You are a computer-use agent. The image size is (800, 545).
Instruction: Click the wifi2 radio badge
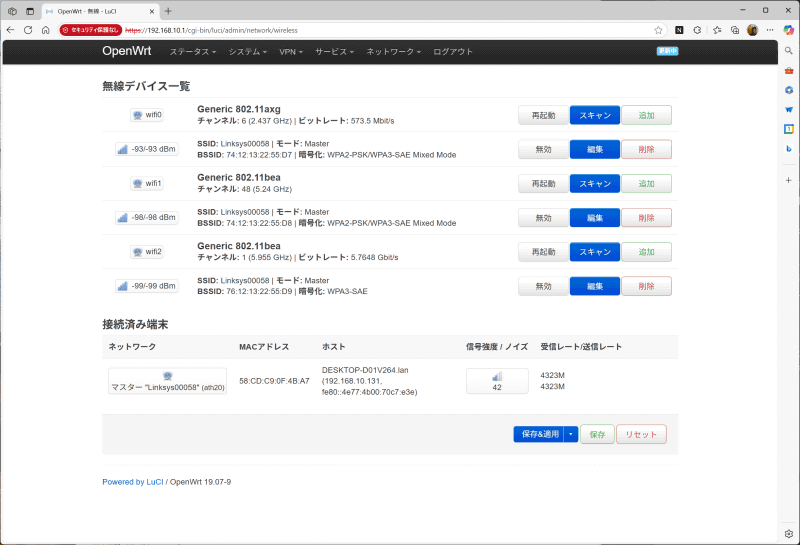tap(147, 252)
